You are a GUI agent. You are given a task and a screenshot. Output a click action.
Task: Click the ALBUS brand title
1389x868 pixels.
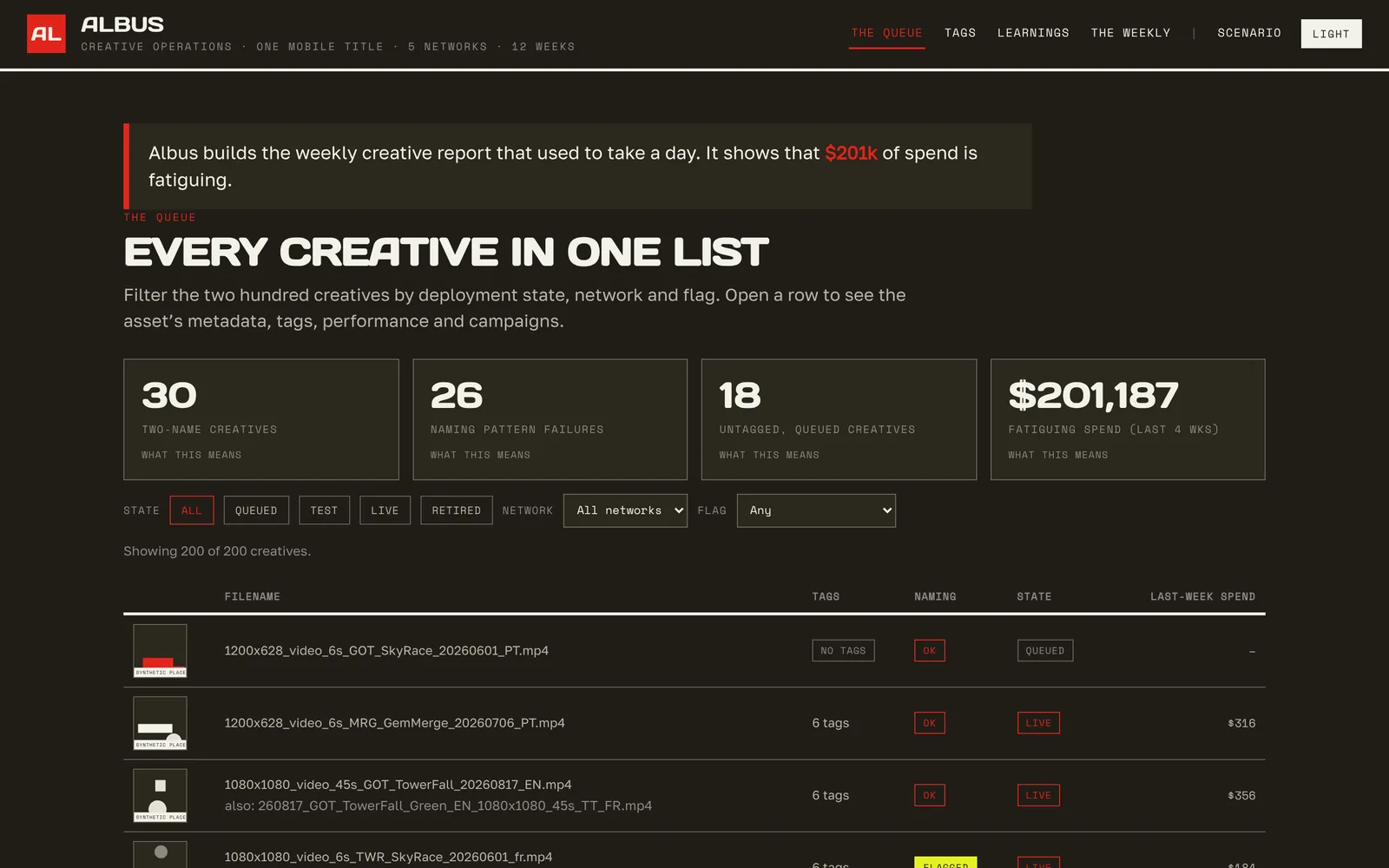[122, 24]
